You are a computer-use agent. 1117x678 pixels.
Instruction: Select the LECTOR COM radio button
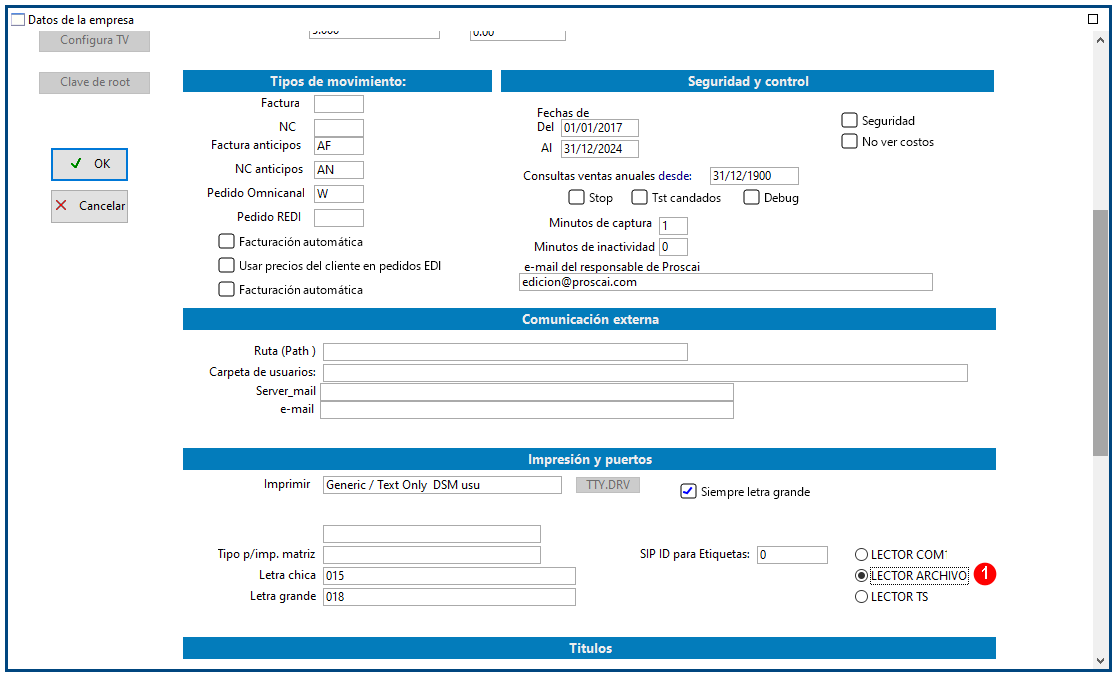pos(861,555)
